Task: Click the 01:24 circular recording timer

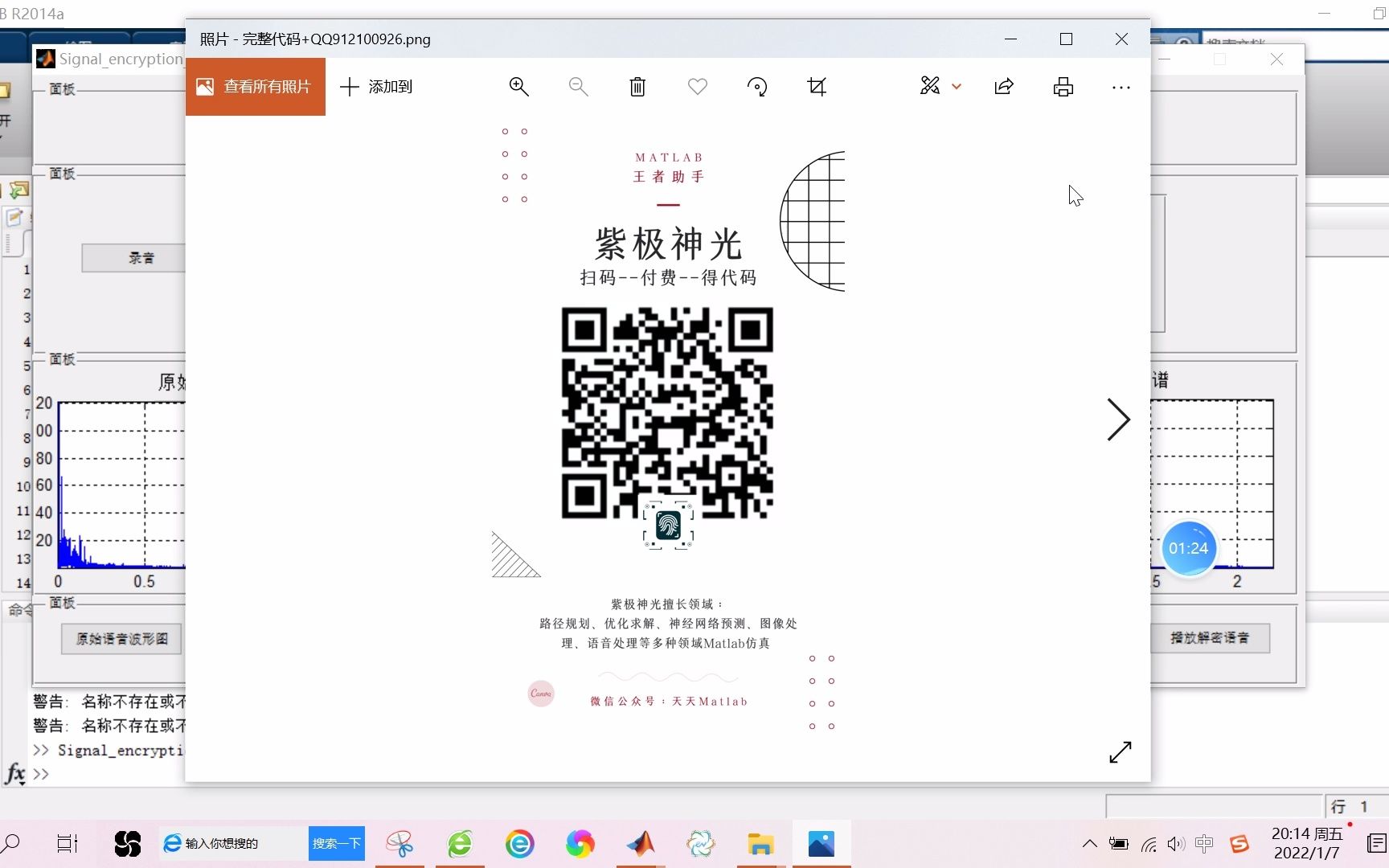Action: pyautogui.click(x=1189, y=549)
